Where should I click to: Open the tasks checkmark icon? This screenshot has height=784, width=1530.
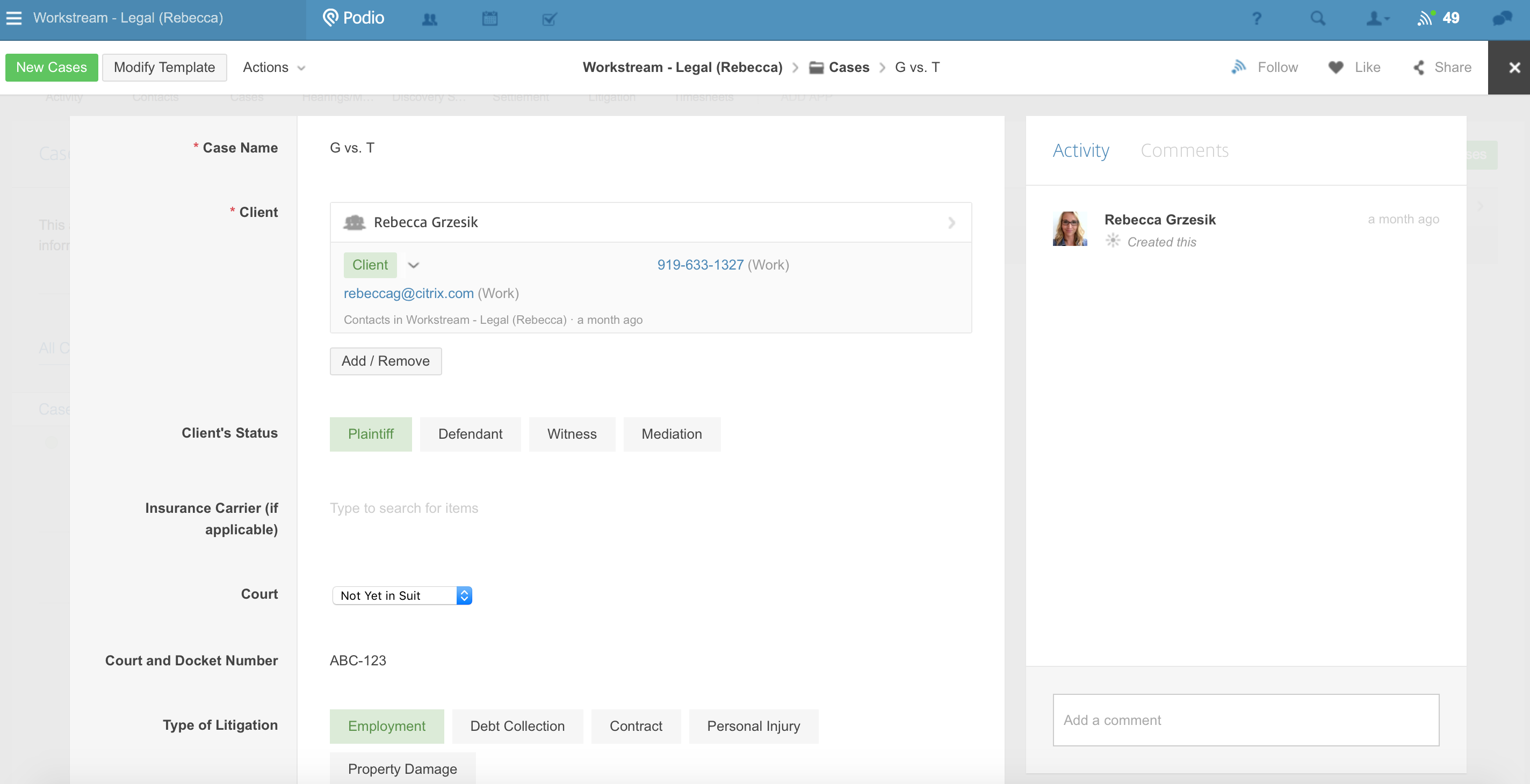550,19
